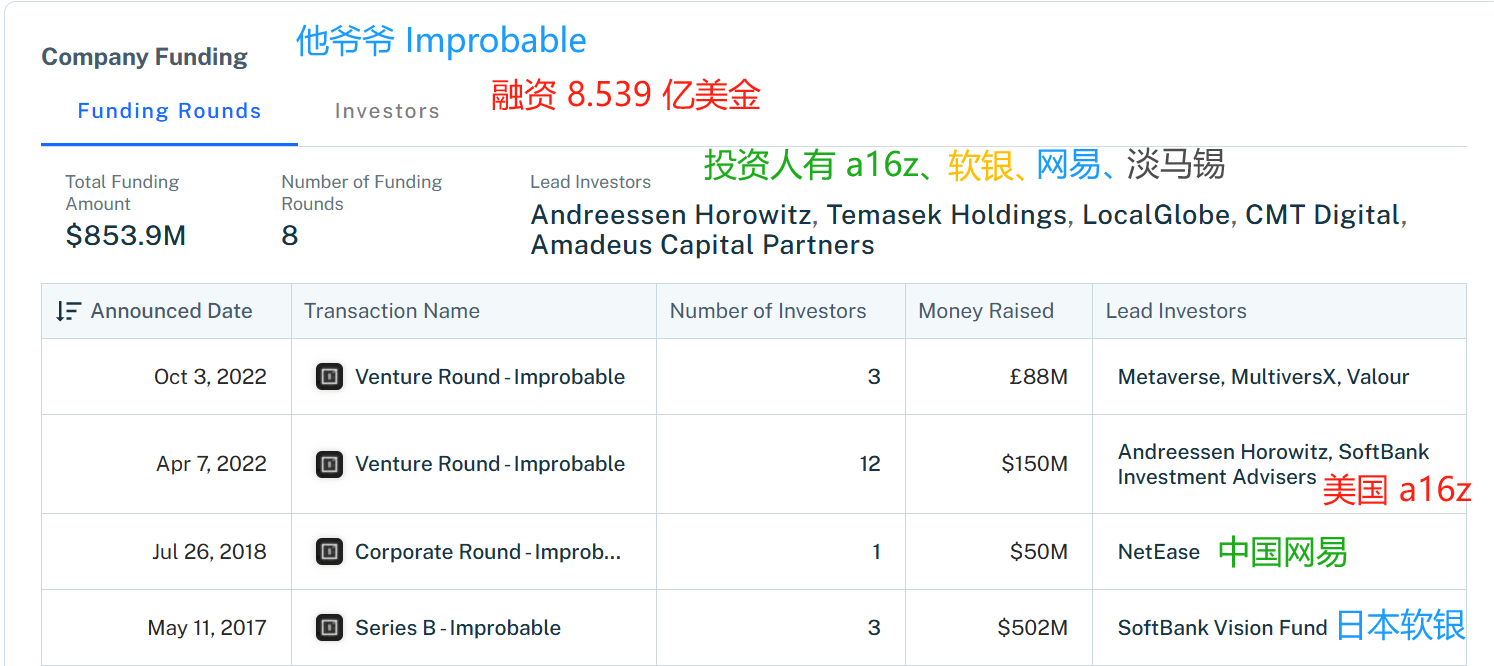The width and height of the screenshot is (1494, 666).
Task: Click Andreessen Horowitz in lead investors summary
Action: click(x=670, y=215)
